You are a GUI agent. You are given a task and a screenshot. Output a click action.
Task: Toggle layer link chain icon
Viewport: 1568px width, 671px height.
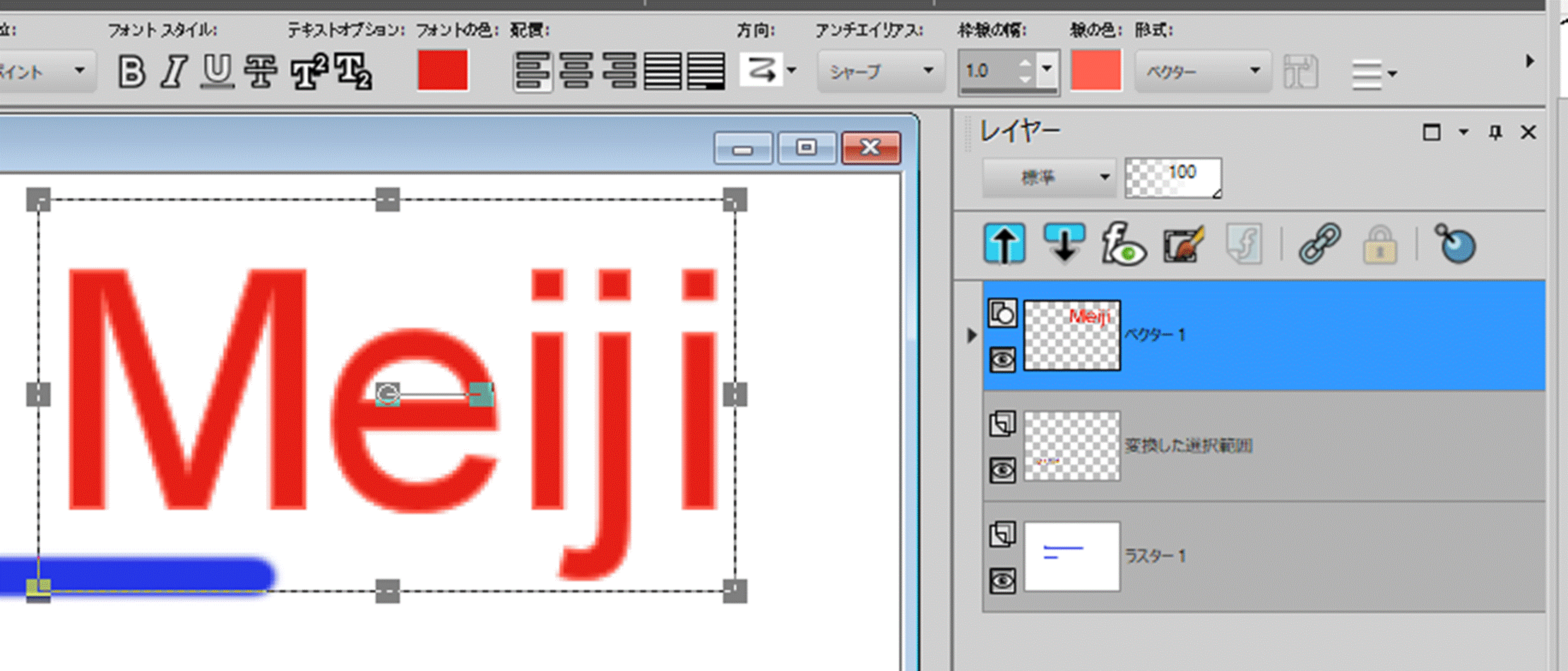tap(1319, 244)
